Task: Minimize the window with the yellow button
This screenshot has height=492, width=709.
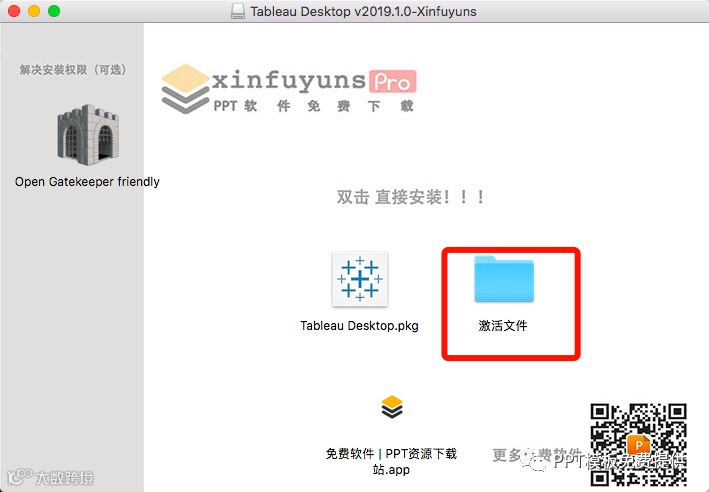Action: coord(34,11)
